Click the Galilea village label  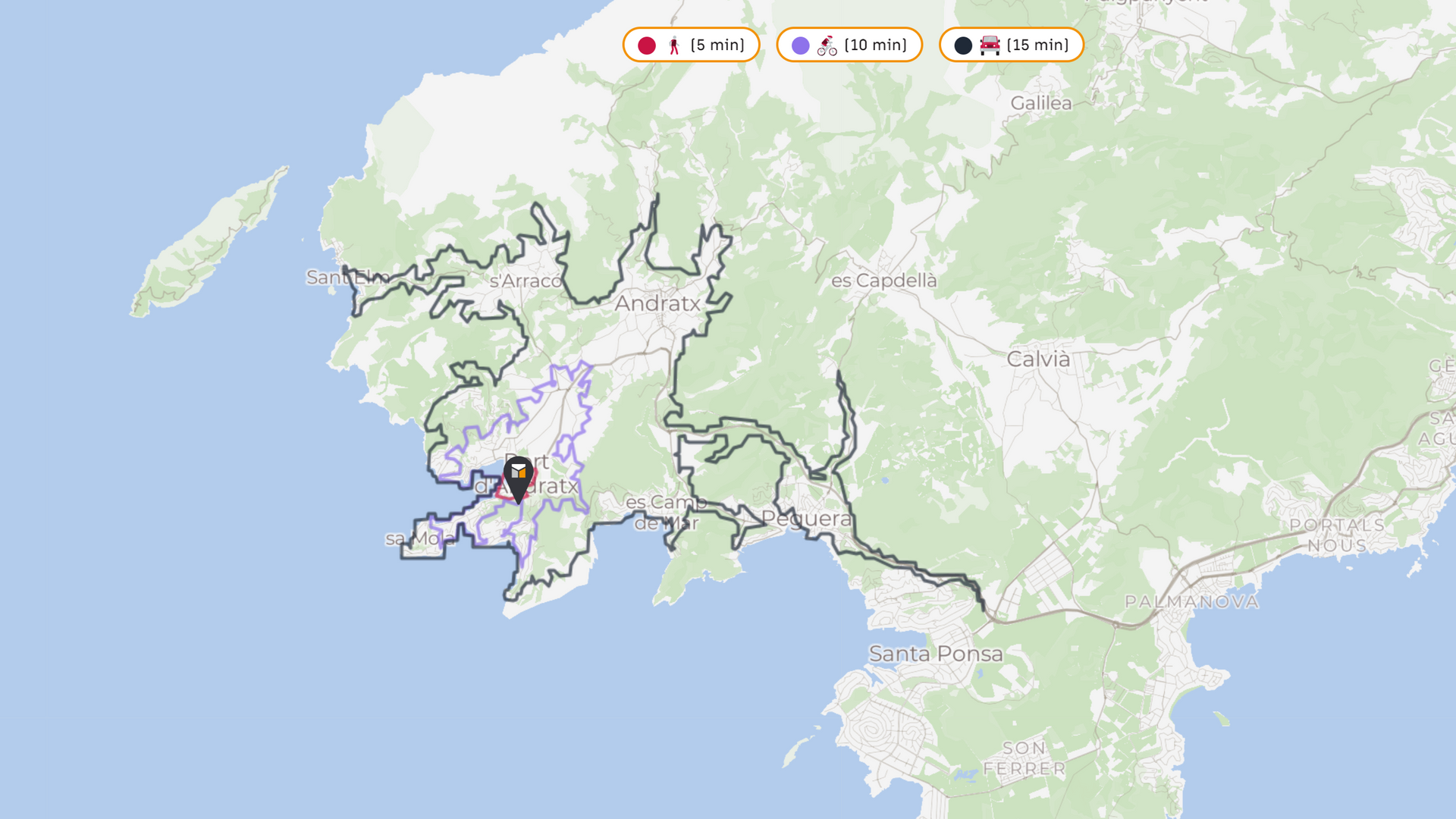point(1040,103)
